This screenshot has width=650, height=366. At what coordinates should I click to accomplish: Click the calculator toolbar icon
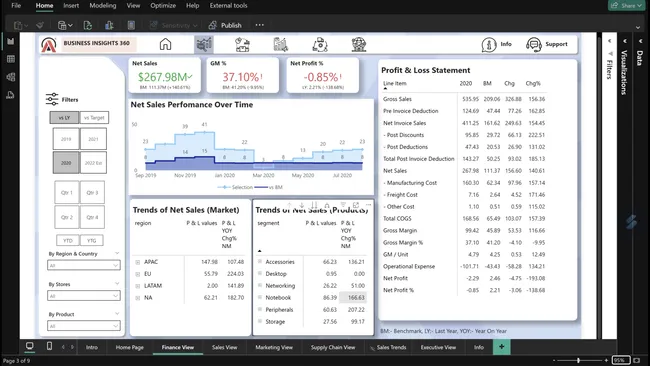131,25
